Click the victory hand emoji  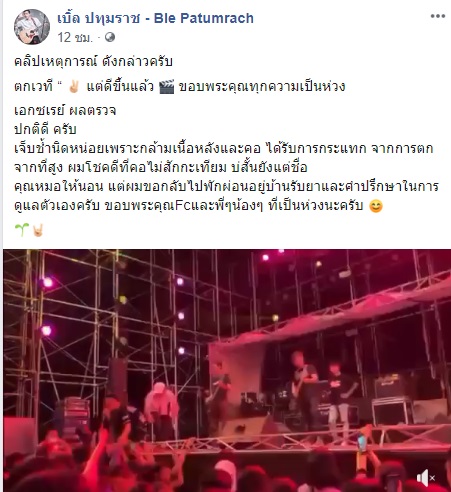pyautogui.click(x=73, y=87)
